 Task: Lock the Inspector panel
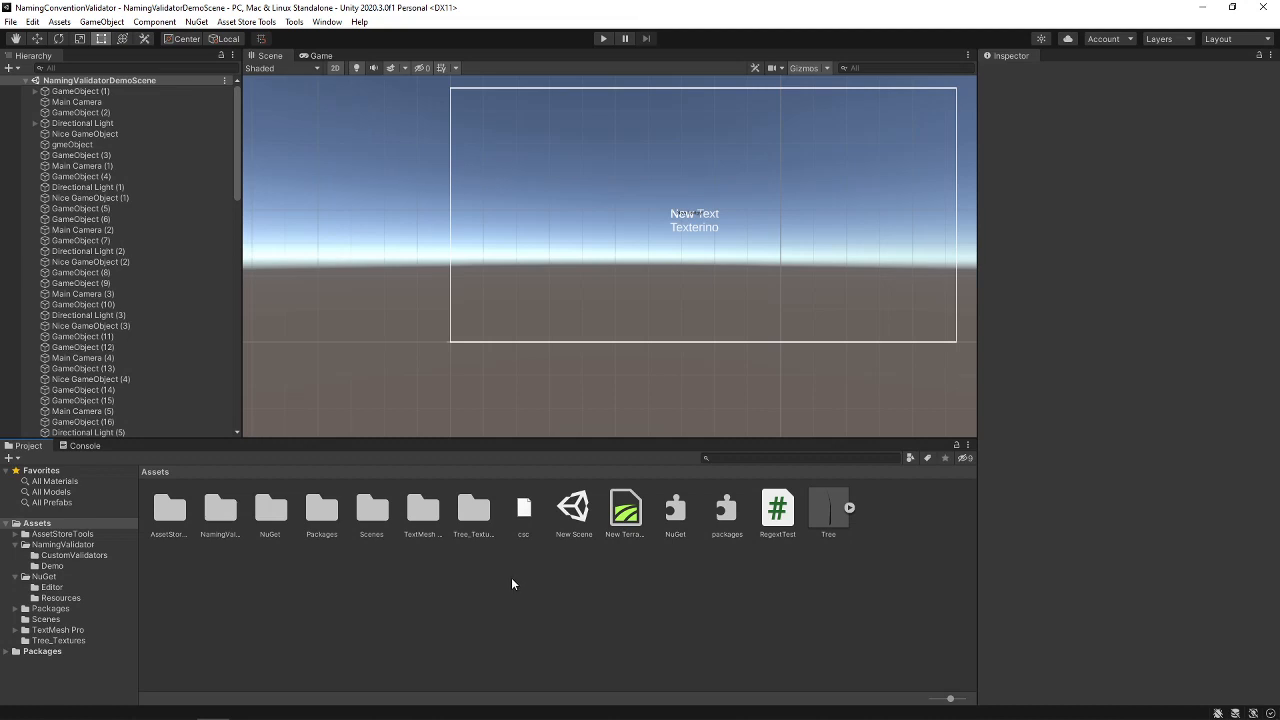point(1259,55)
